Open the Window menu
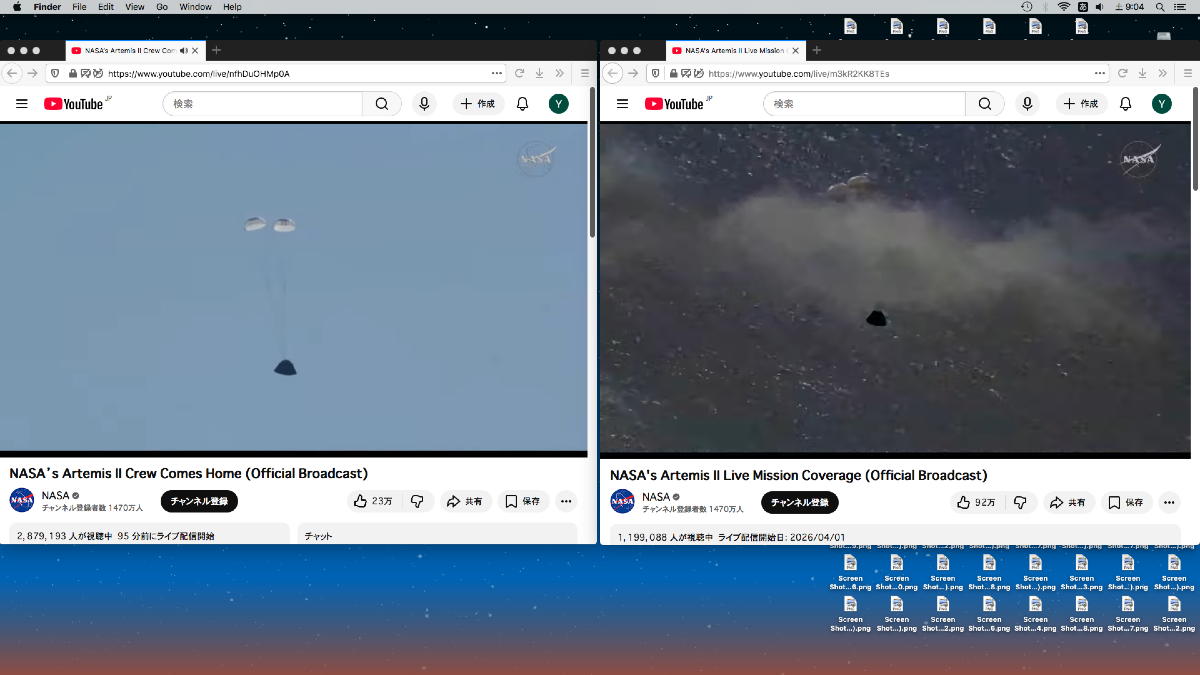 [x=195, y=7]
